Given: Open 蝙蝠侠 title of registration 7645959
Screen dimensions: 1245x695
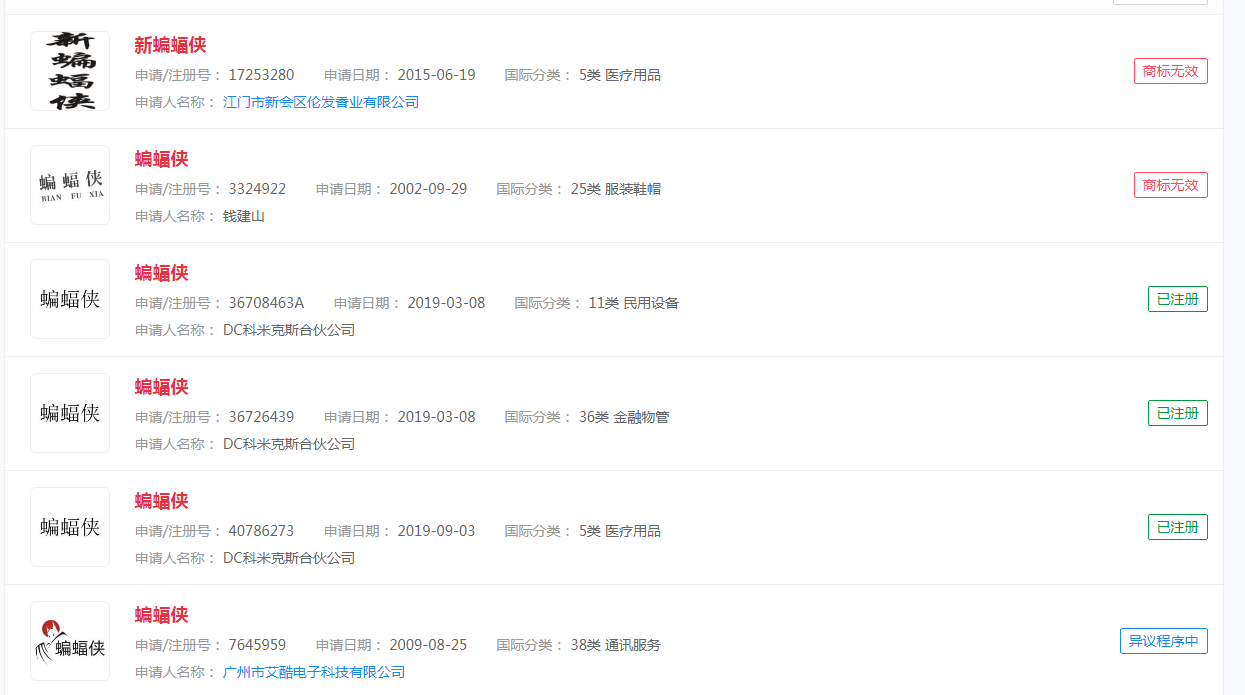Looking at the screenshot, I should tap(161, 615).
